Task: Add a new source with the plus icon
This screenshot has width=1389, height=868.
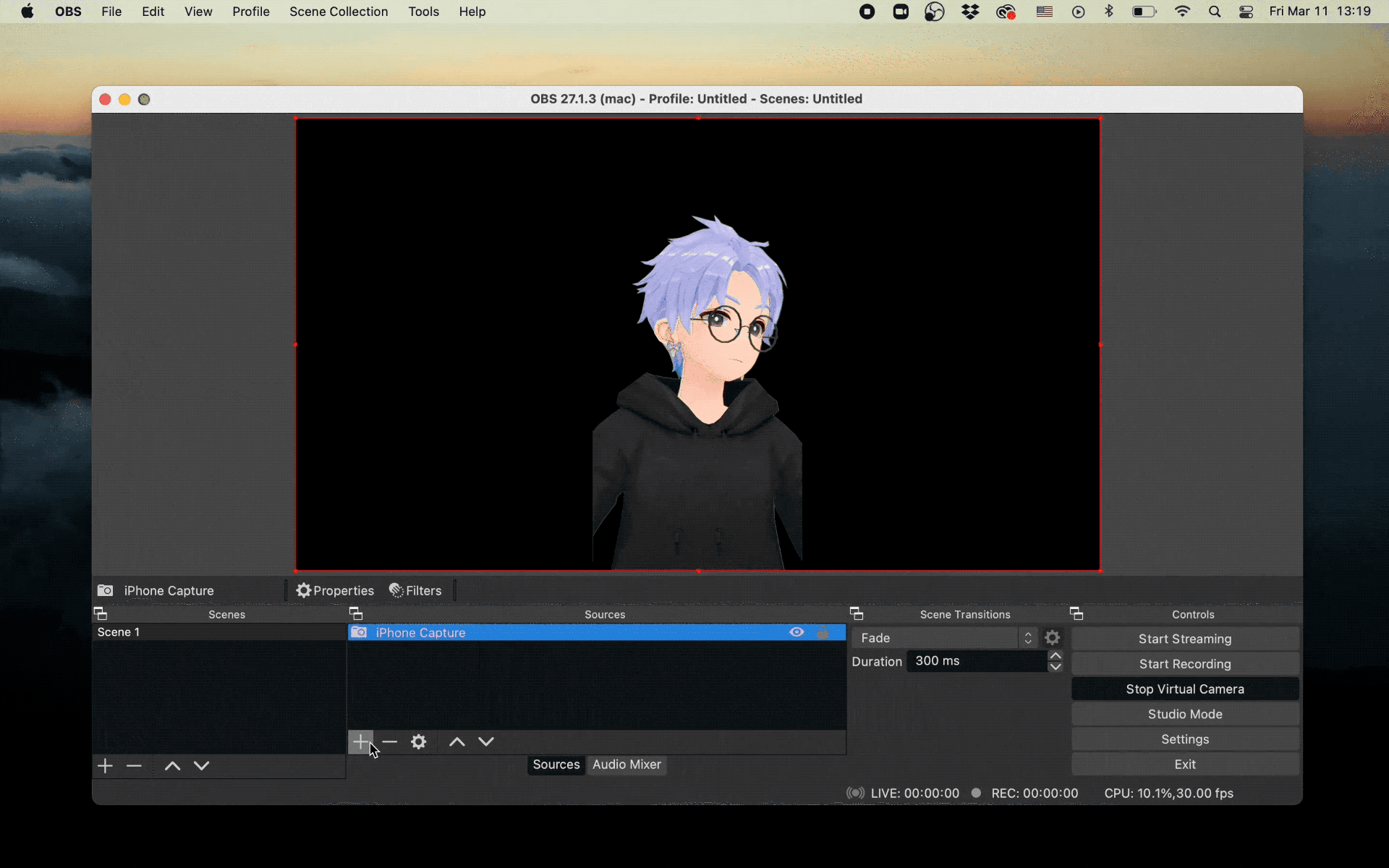Action: click(x=361, y=741)
